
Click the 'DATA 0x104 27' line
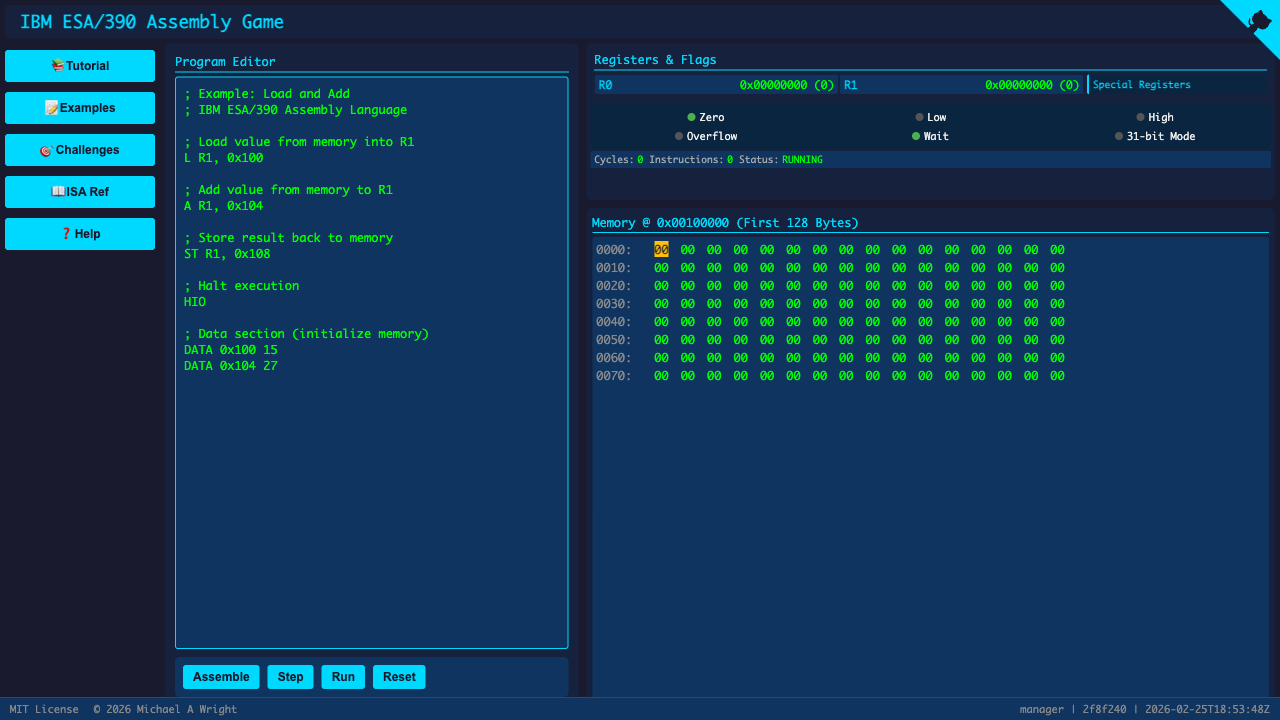coord(231,366)
